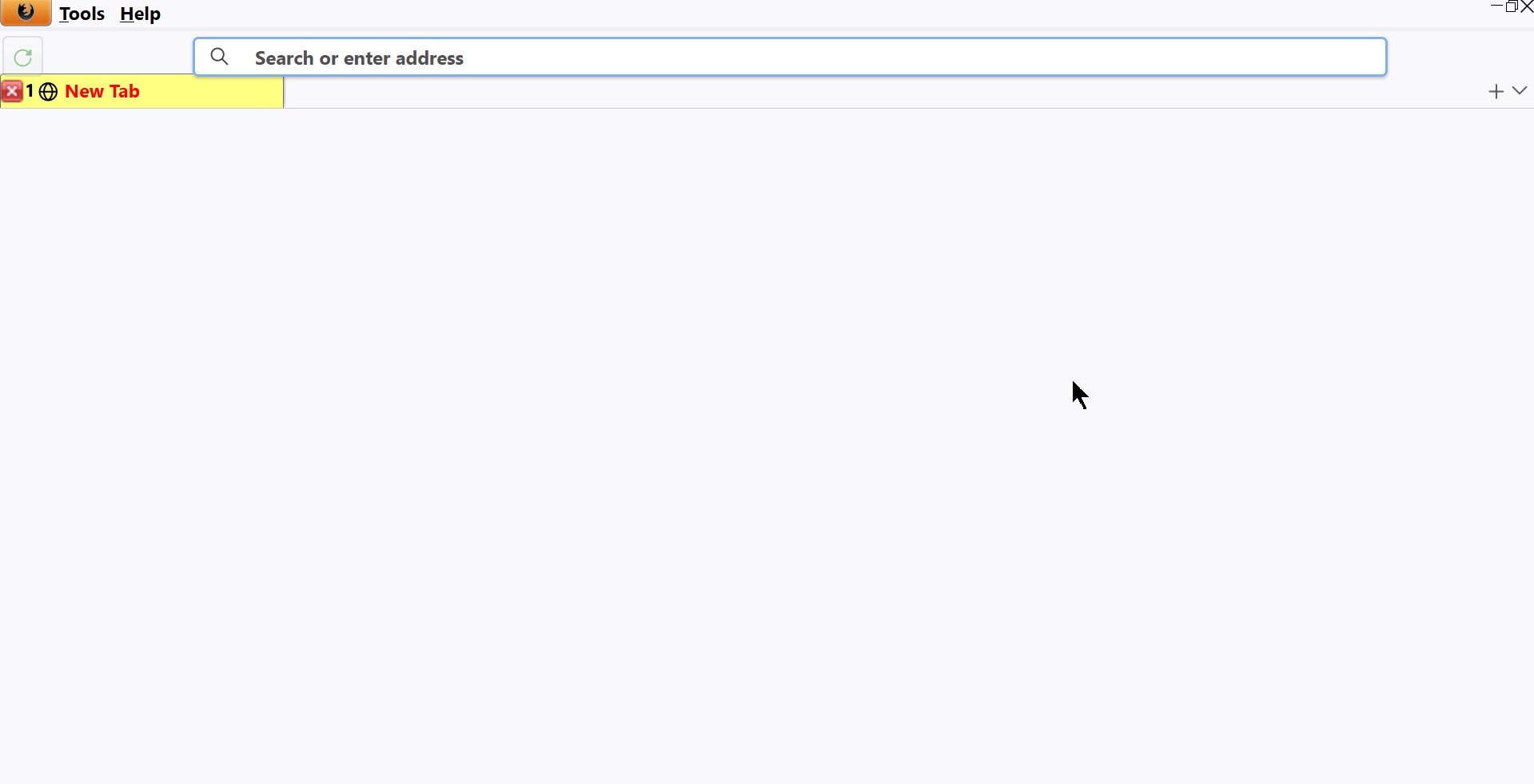The height and width of the screenshot is (784, 1534).
Task: Open the Firefox application menu button
Action: coord(26,13)
